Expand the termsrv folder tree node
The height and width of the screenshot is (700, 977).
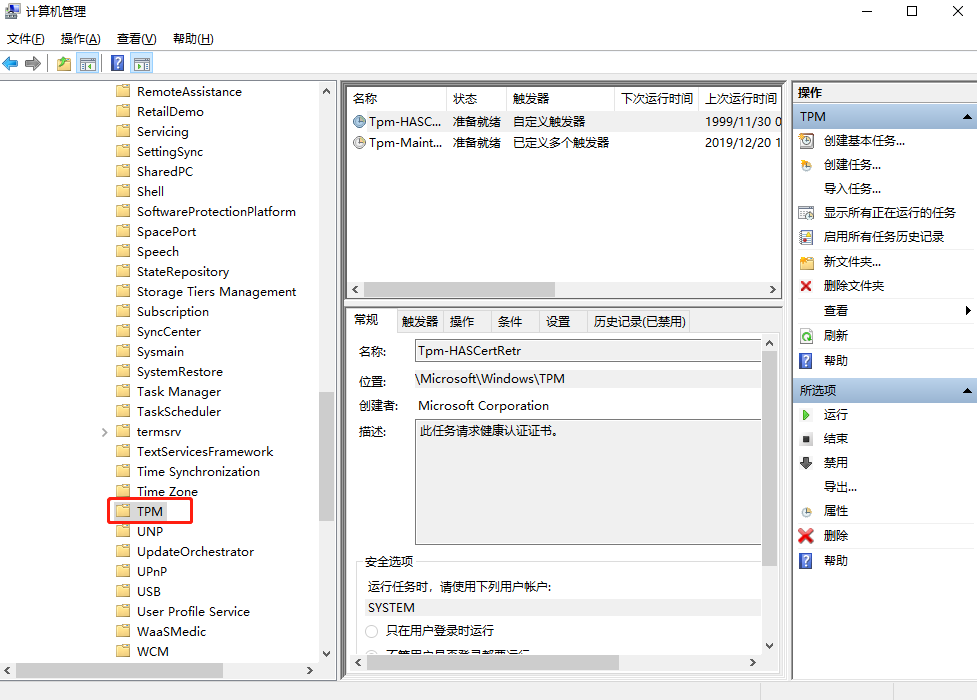tap(105, 432)
